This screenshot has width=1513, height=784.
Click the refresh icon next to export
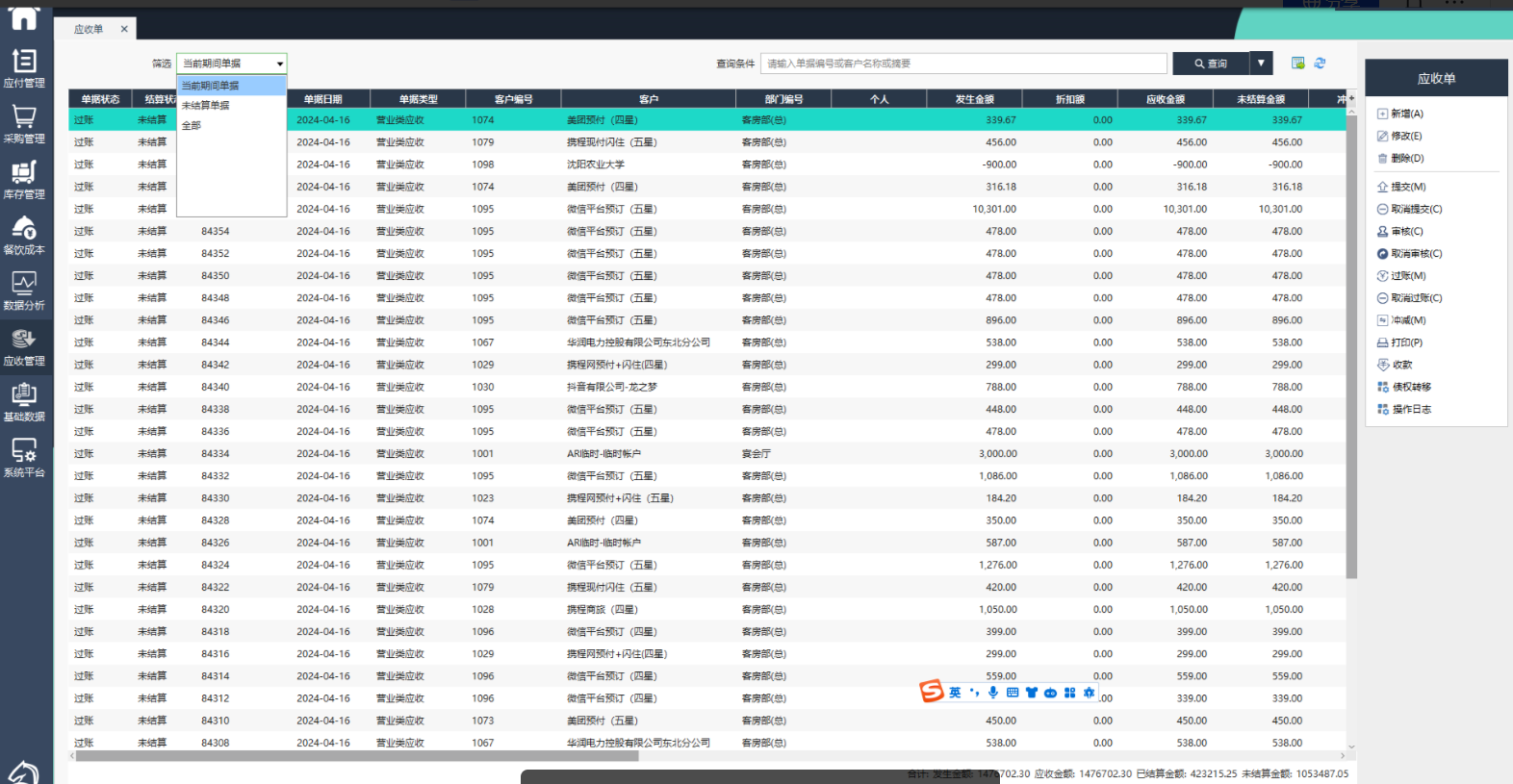pos(1320,63)
